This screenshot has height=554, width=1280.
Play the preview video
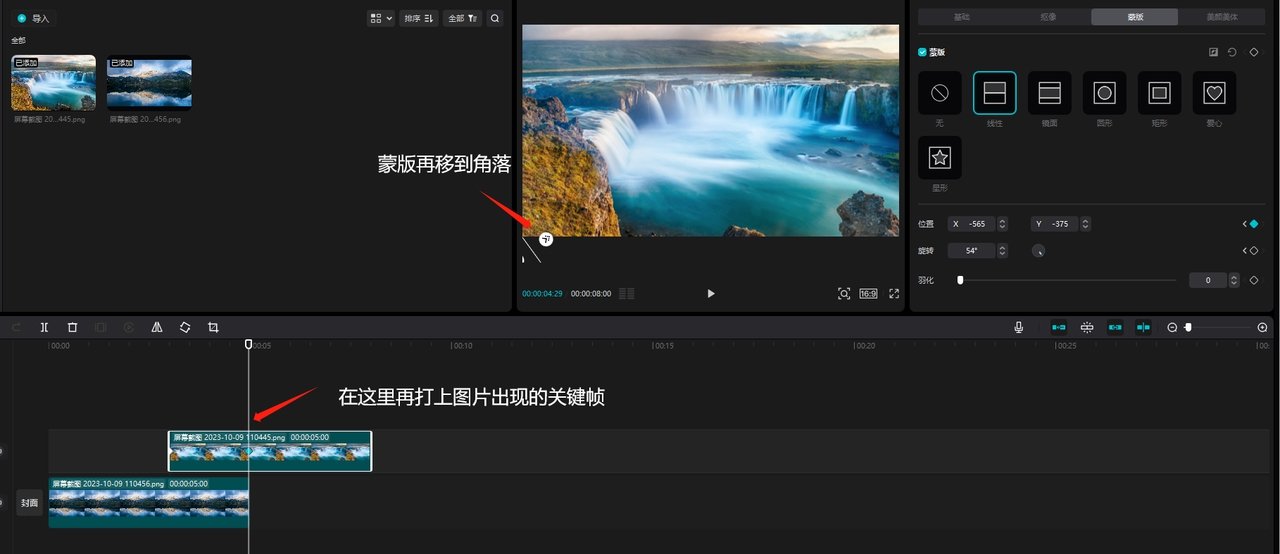pyautogui.click(x=711, y=293)
